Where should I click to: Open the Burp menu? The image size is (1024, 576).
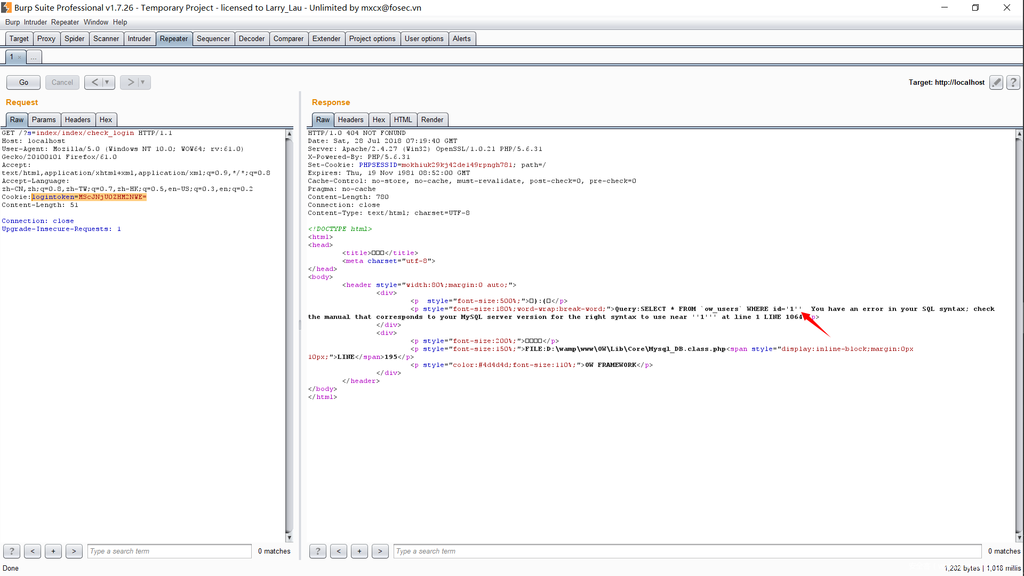[x=12, y=21]
